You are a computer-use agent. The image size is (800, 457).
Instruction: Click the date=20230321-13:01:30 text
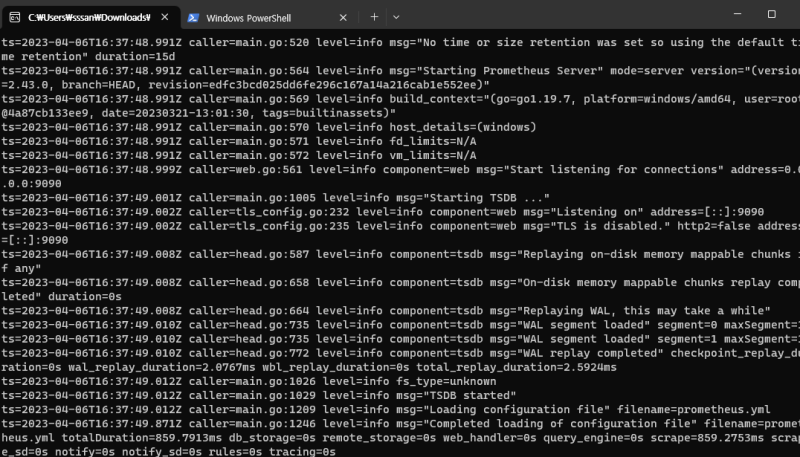(175, 113)
